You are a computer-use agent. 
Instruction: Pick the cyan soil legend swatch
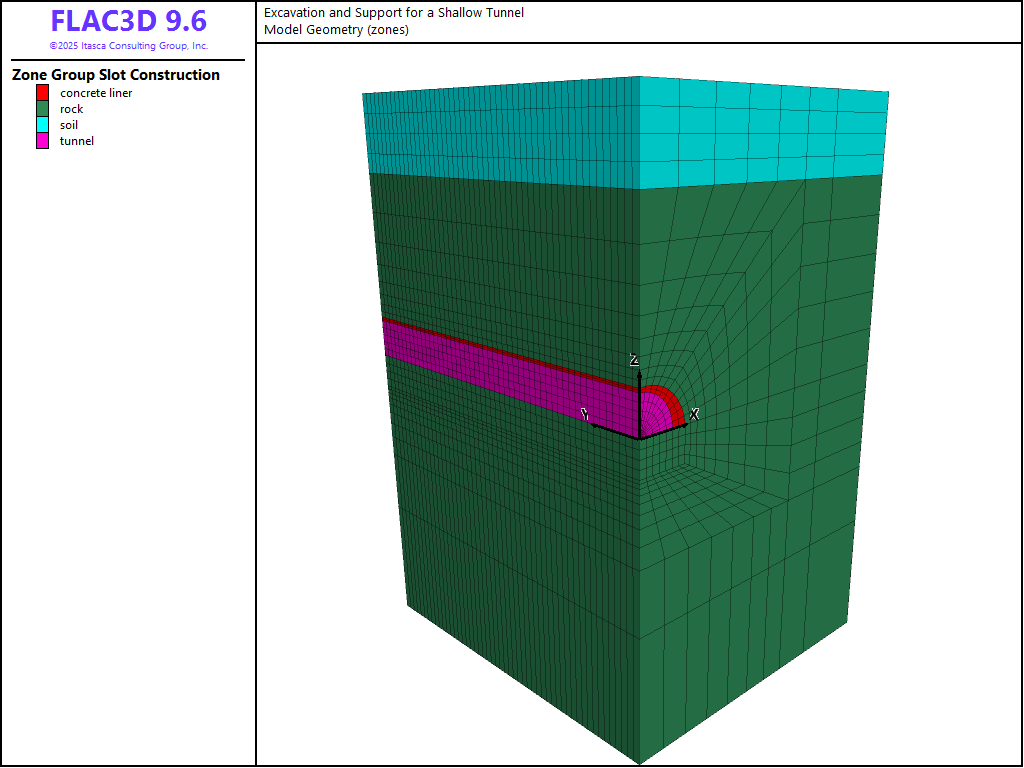(43, 125)
